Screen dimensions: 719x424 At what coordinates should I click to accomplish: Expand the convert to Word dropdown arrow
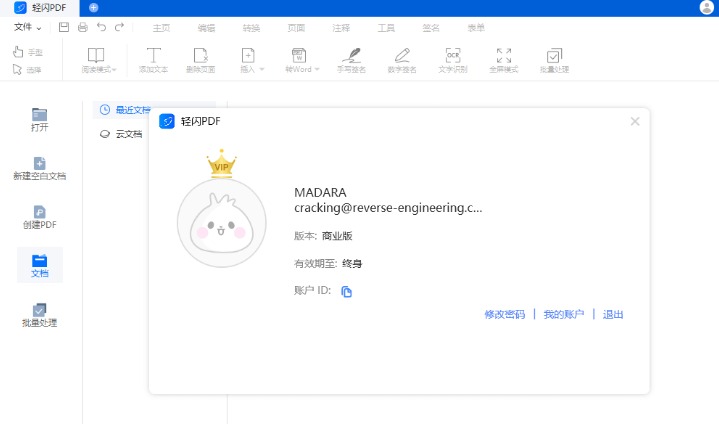click(x=317, y=70)
